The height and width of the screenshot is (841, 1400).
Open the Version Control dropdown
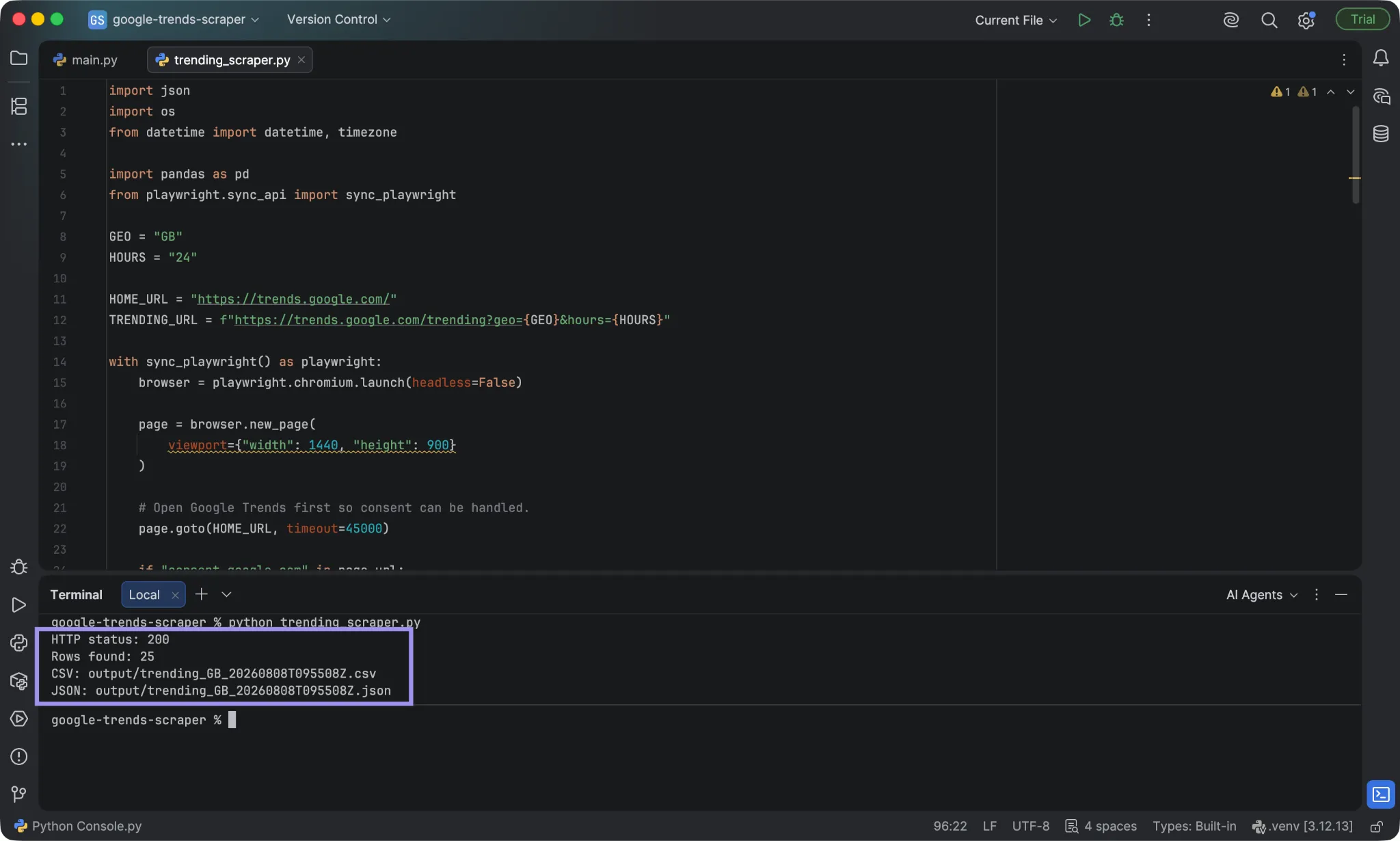[x=339, y=20]
